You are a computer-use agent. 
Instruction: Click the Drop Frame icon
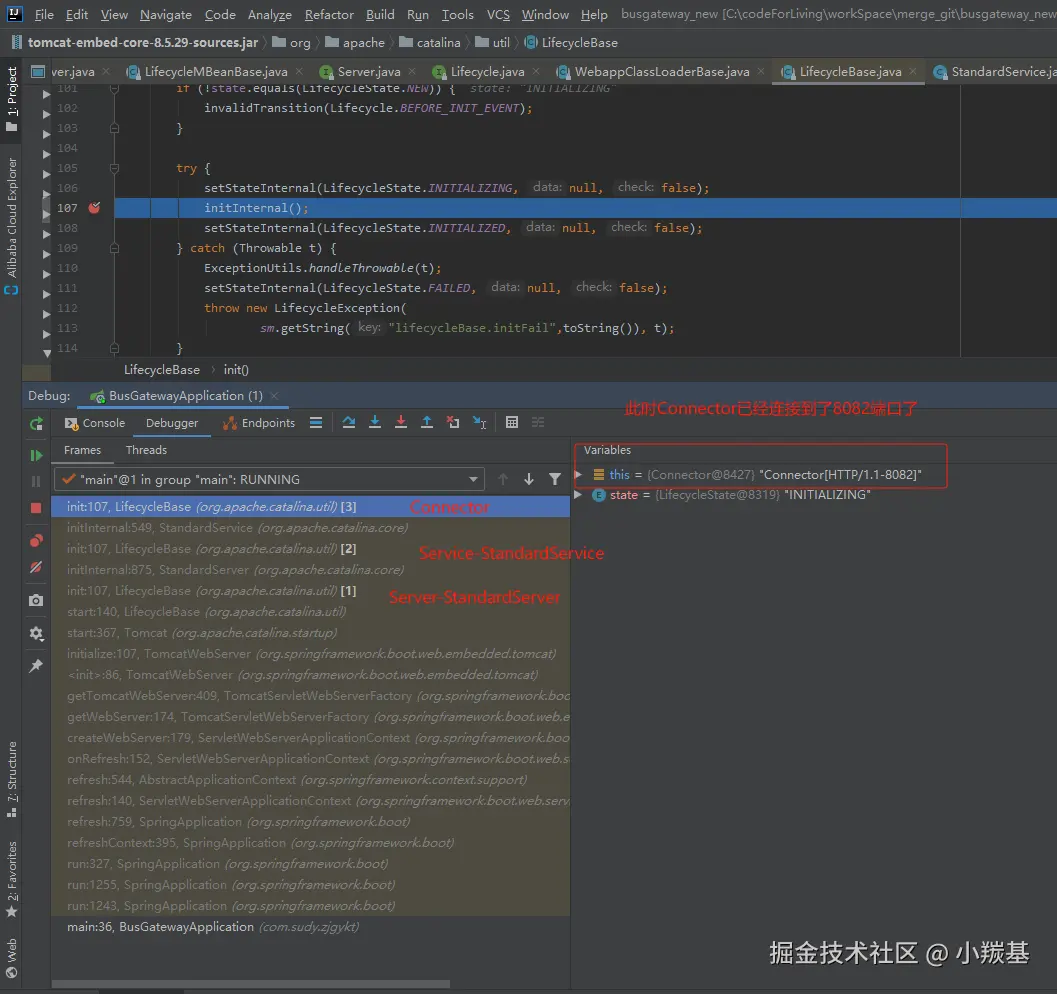click(453, 423)
